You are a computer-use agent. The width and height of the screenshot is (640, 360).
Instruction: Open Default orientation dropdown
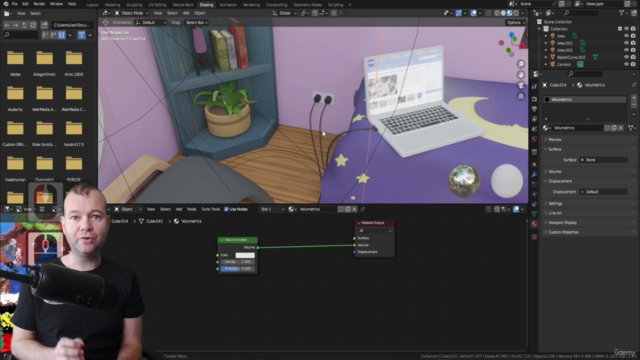(x=151, y=23)
